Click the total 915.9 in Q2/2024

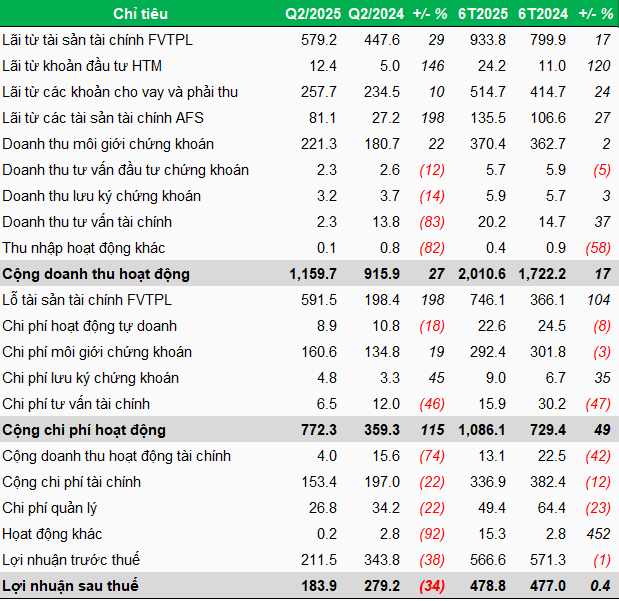[x=382, y=274]
